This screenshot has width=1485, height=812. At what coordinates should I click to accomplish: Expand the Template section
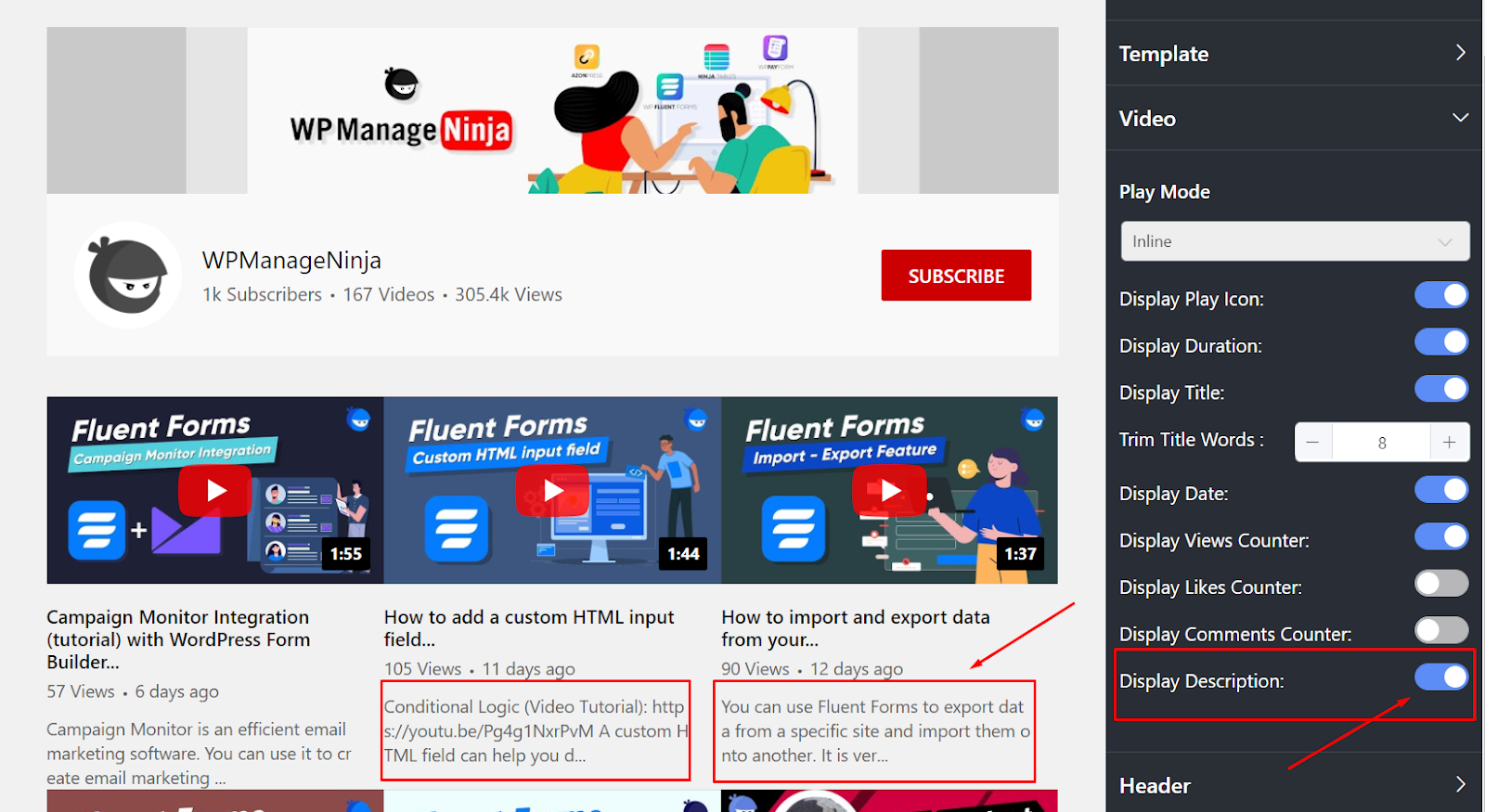tap(1294, 53)
